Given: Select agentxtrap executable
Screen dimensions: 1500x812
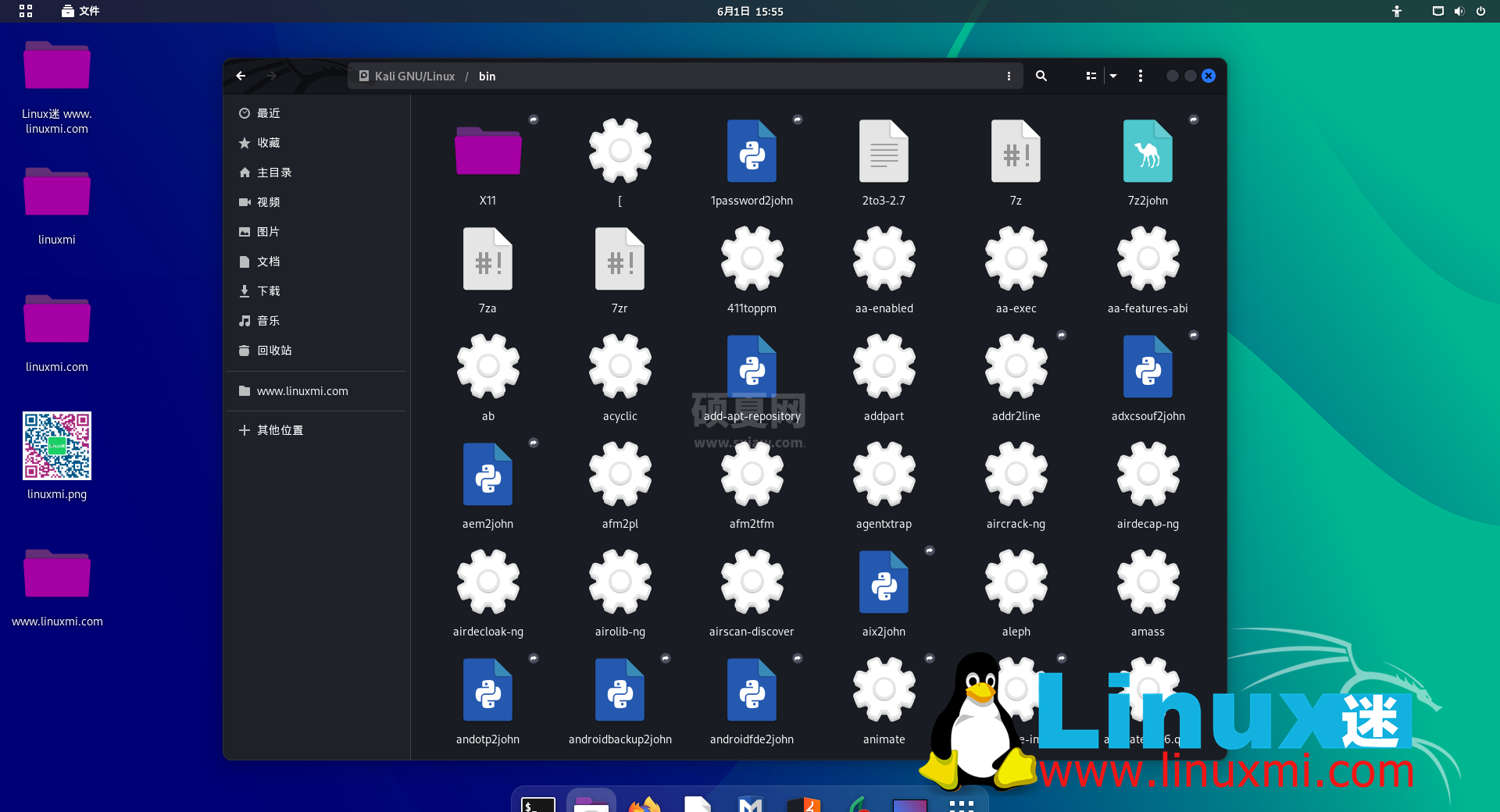Looking at the screenshot, I should coord(884,485).
